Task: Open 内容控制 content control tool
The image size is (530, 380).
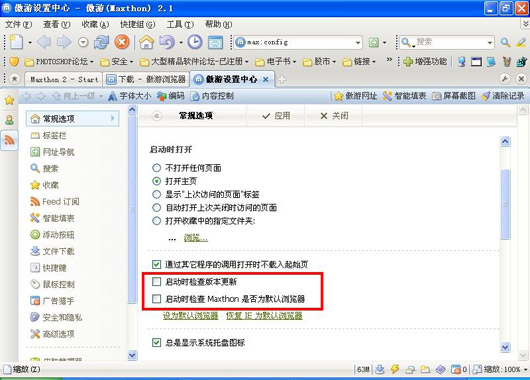Action: click(x=212, y=96)
